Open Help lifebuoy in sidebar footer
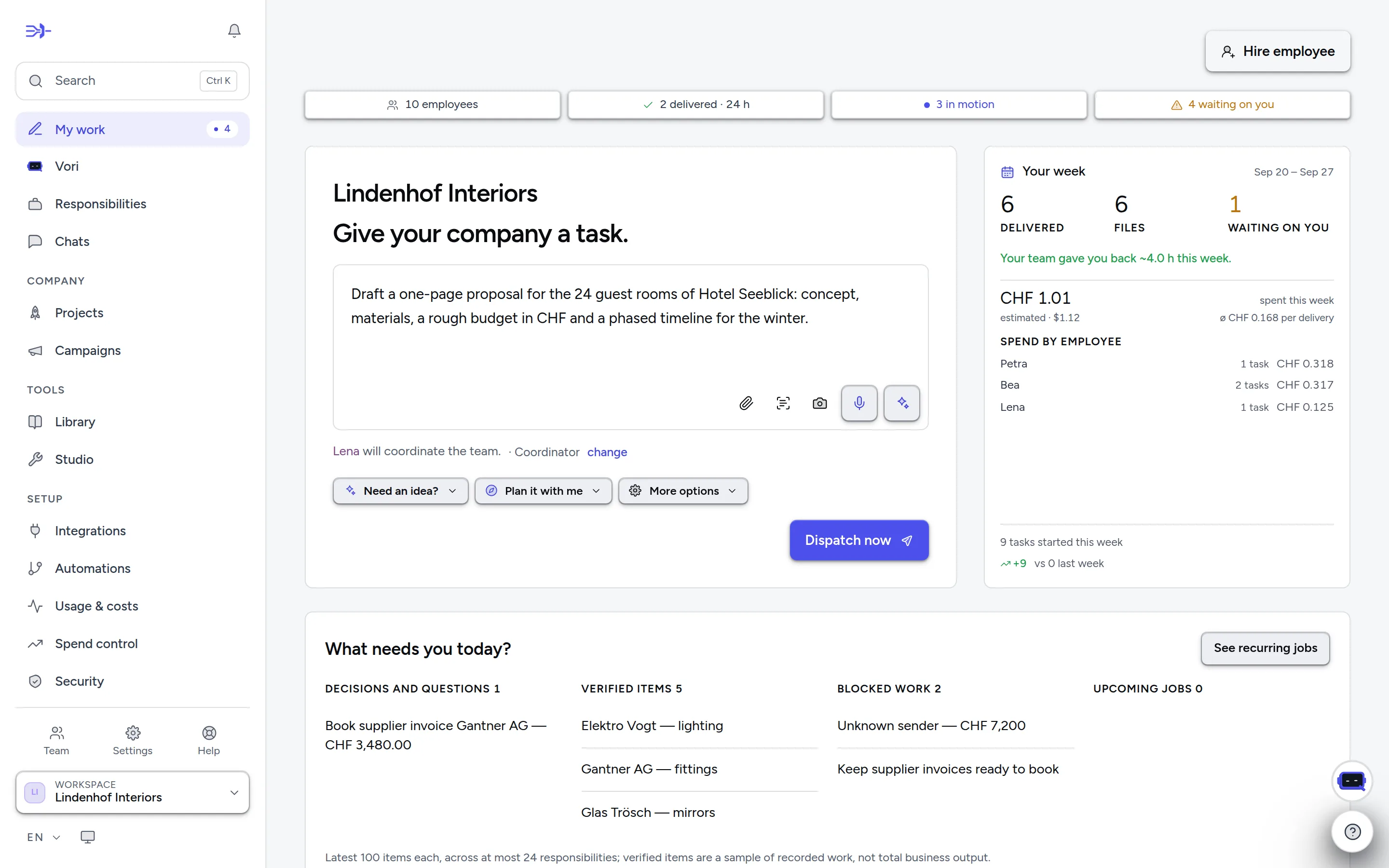Viewport: 1389px width, 868px height. tap(209, 741)
